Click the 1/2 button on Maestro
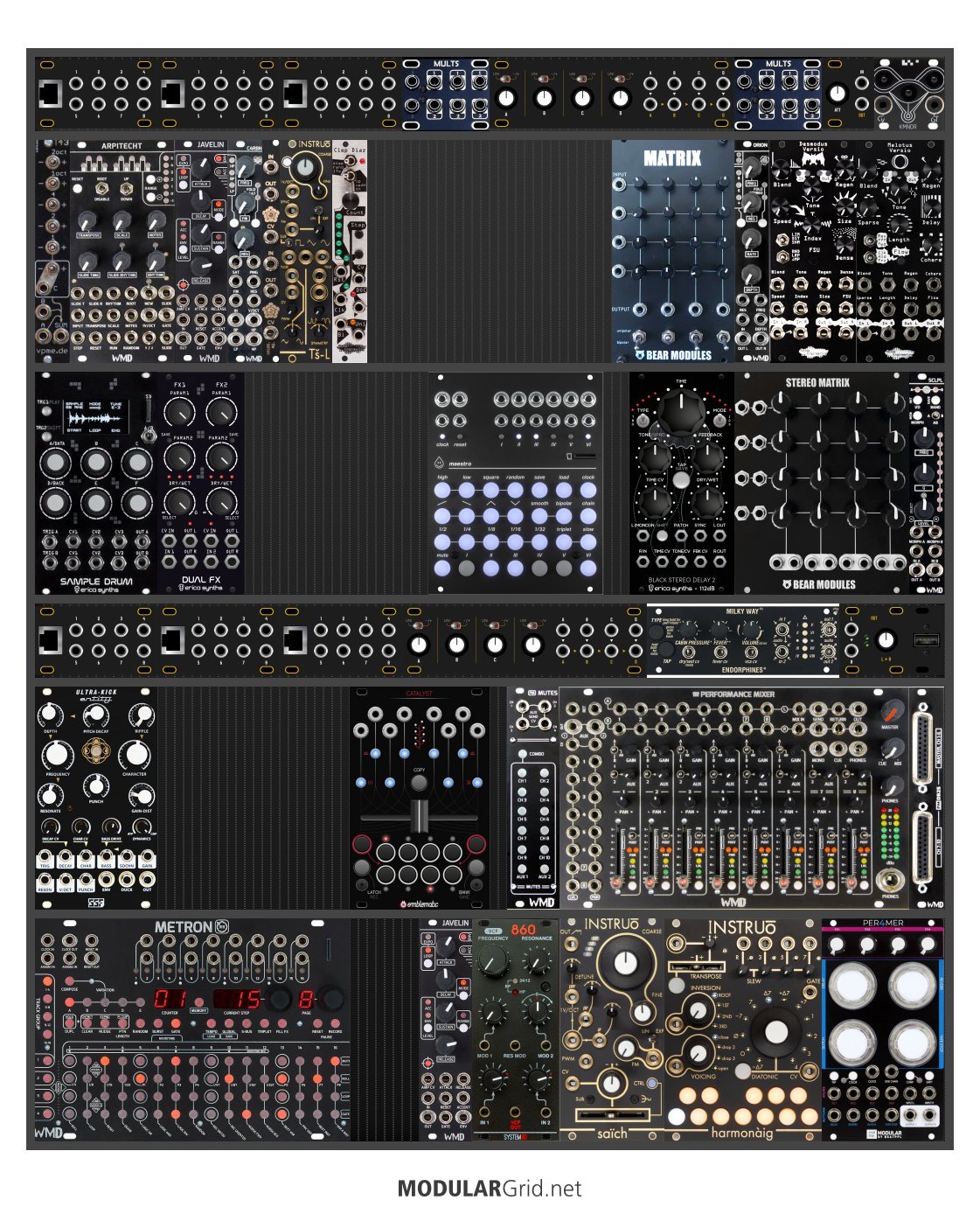 tap(443, 542)
